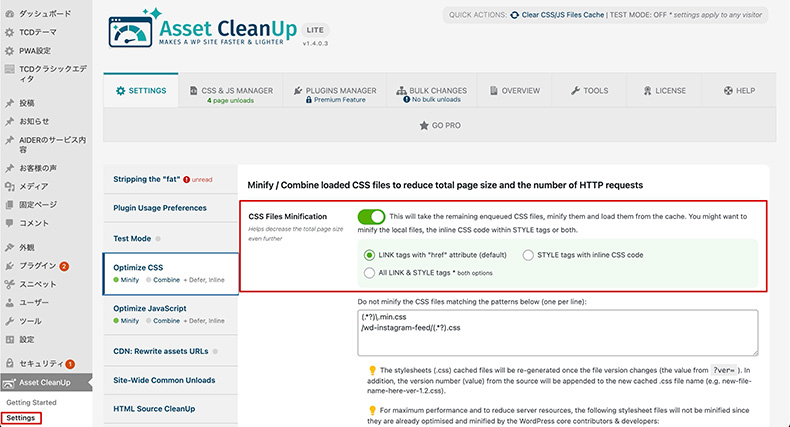Open the Plugin Usage Preferences section
The image size is (790, 427).
(170, 208)
